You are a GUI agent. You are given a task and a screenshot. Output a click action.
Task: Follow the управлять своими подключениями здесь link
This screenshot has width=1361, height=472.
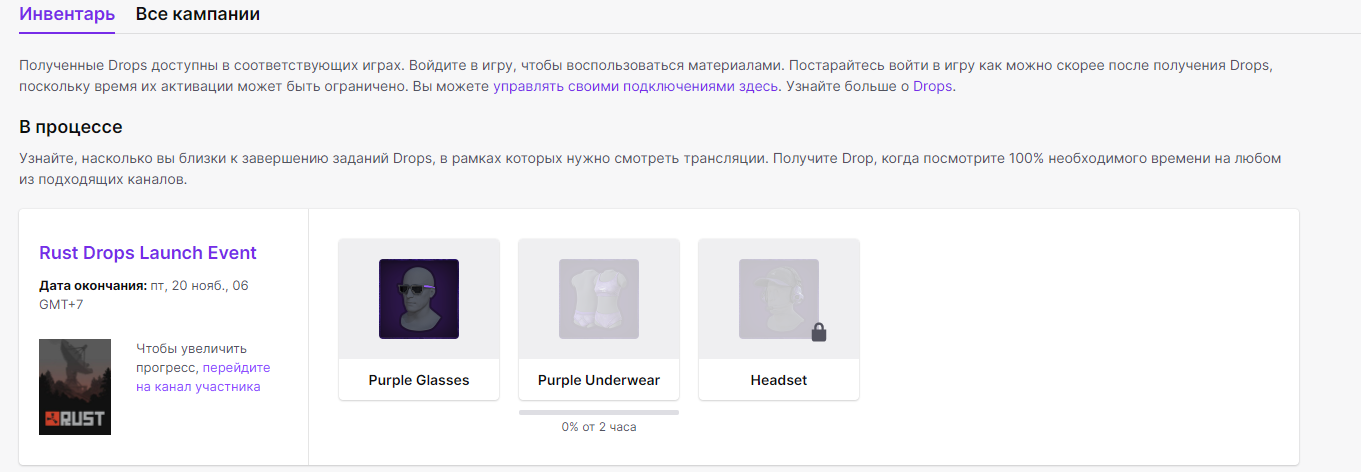[635, 86]
